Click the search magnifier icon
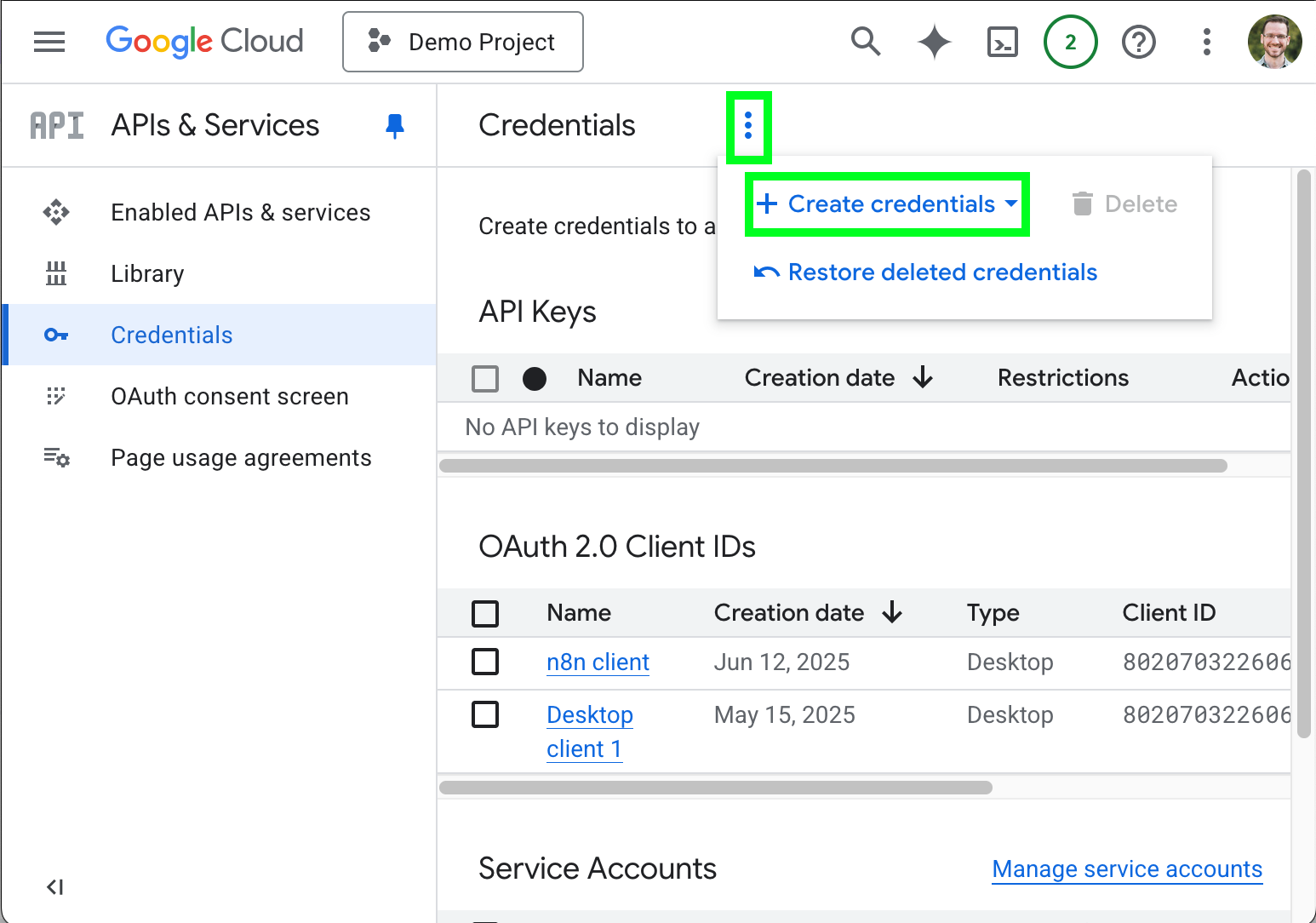Image resolution: width=1316 pixels, height=923 pixels. pos(865,42)
